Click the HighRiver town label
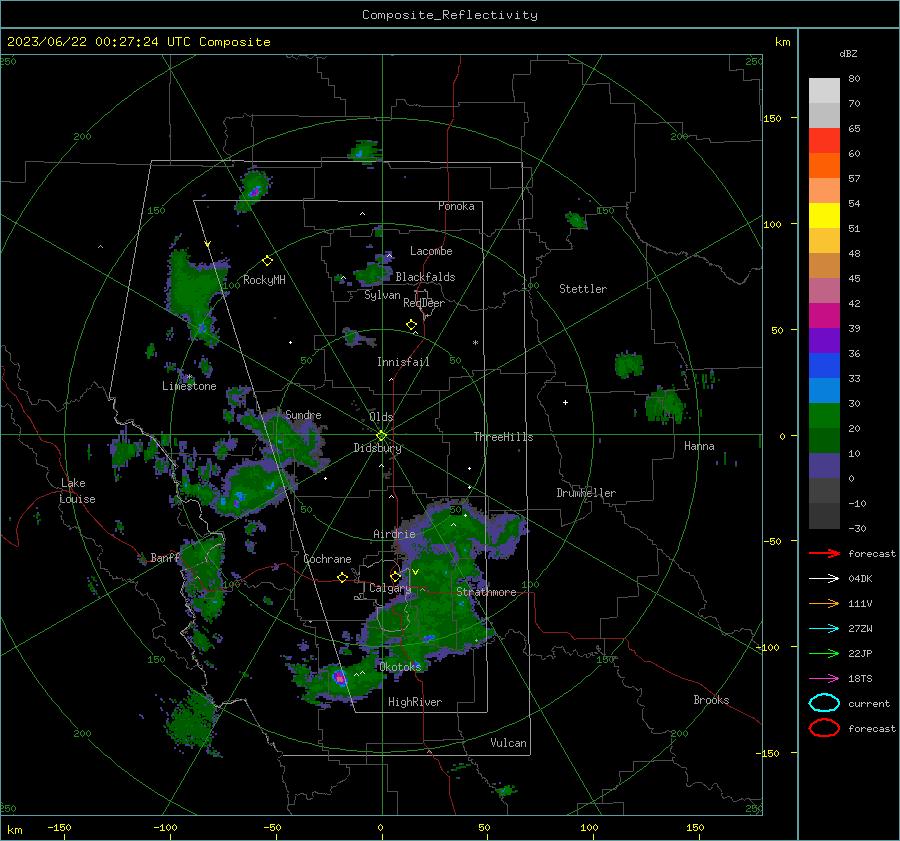The height and width of the screenshot is (841, 900). (x=415, y=702)
